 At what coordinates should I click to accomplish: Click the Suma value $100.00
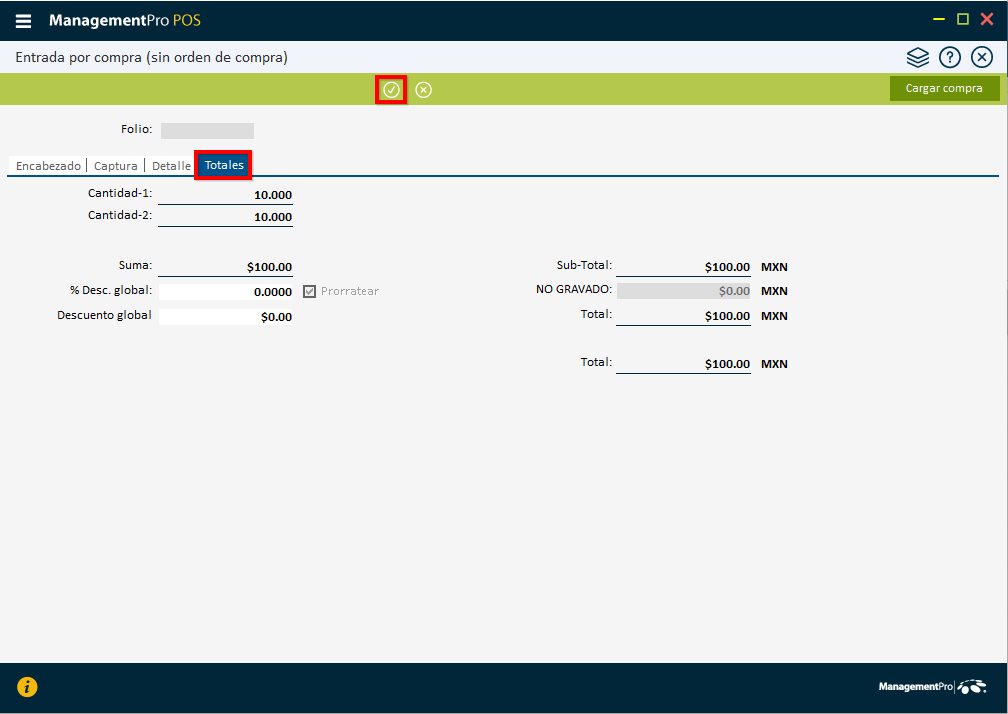(x=269, y=267)
